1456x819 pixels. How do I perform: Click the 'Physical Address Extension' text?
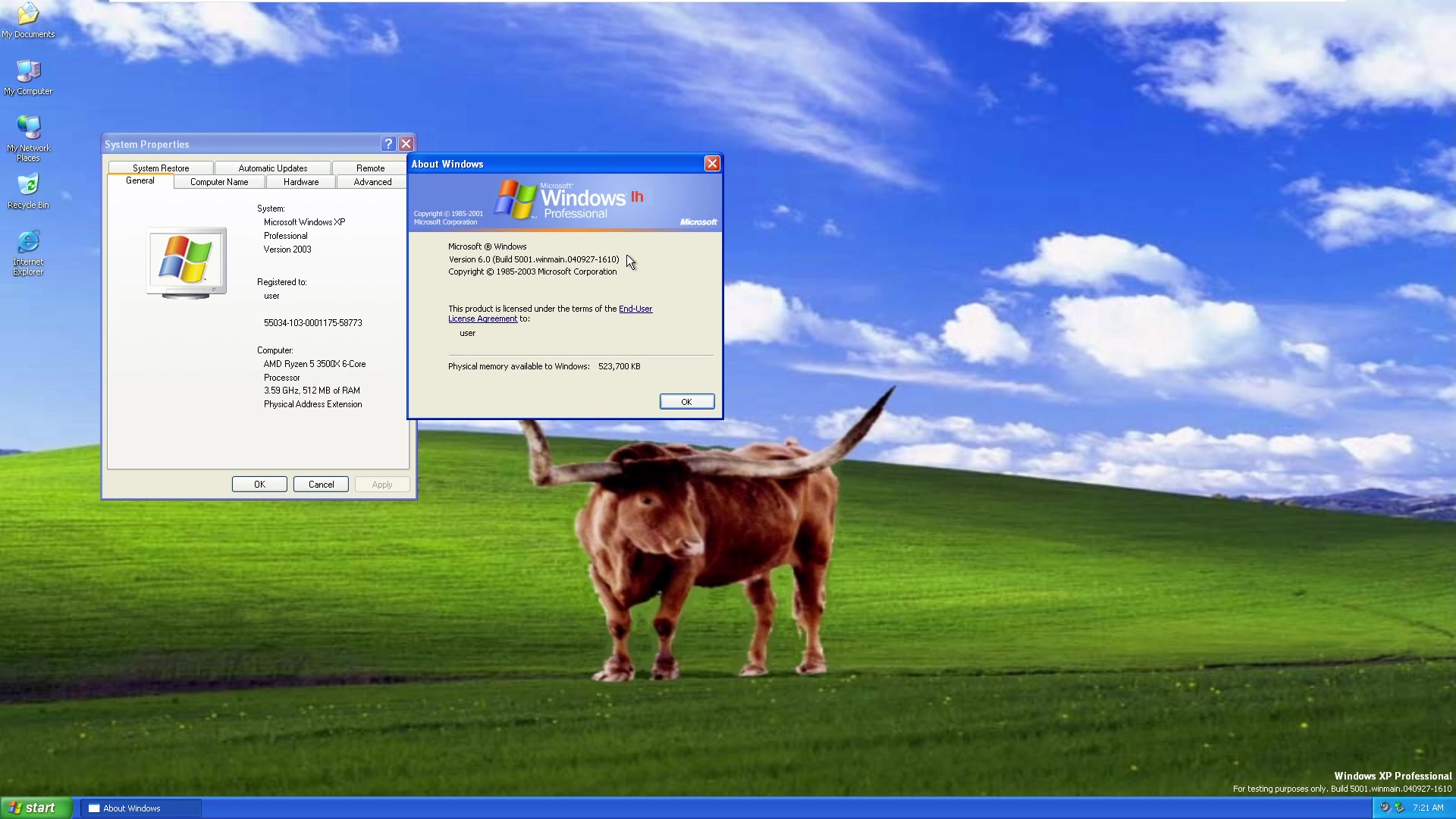pyautogui.click(x=312, y=404)
